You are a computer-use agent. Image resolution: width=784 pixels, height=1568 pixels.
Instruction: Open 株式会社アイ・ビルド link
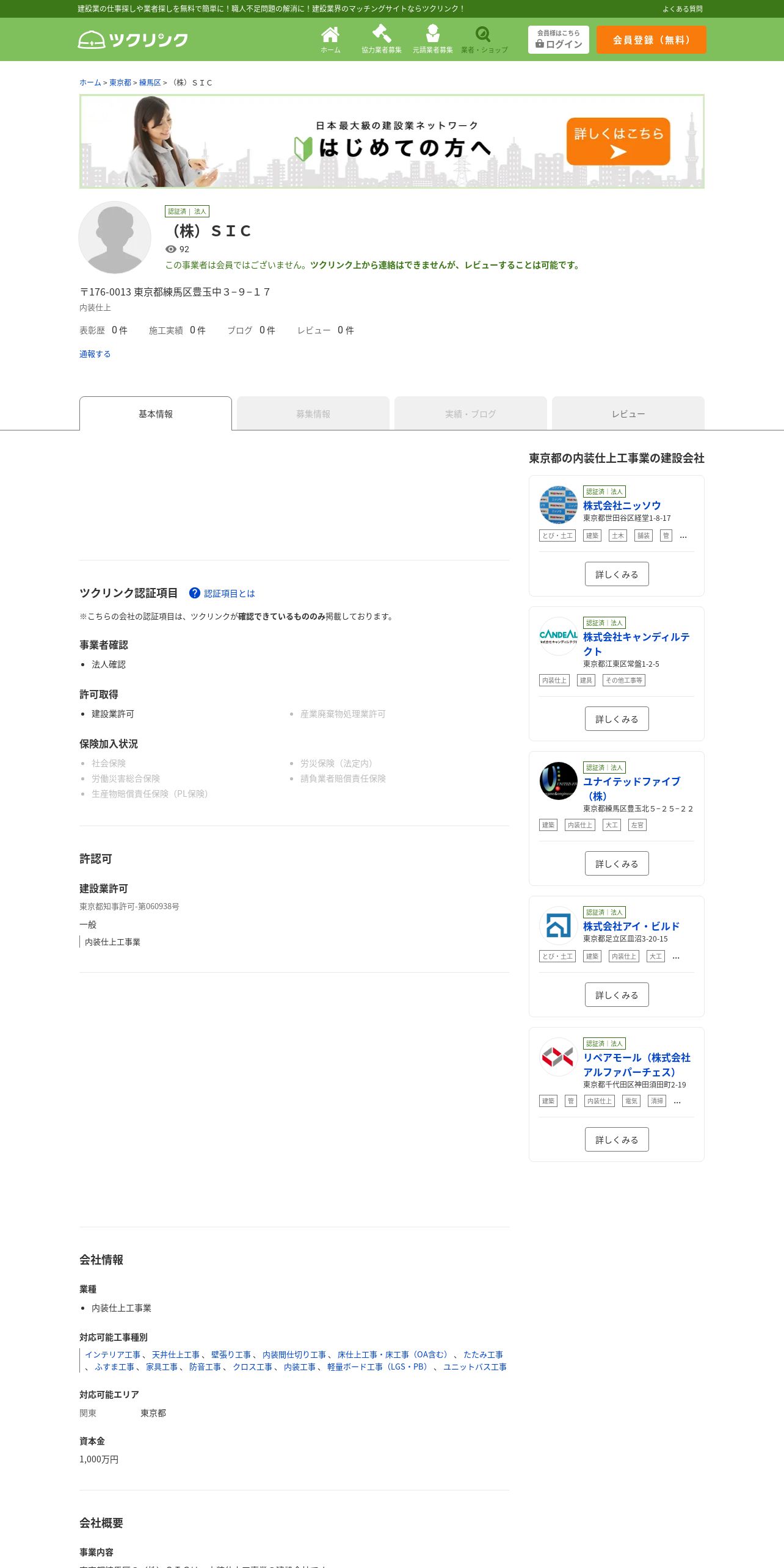pos(631,926)
